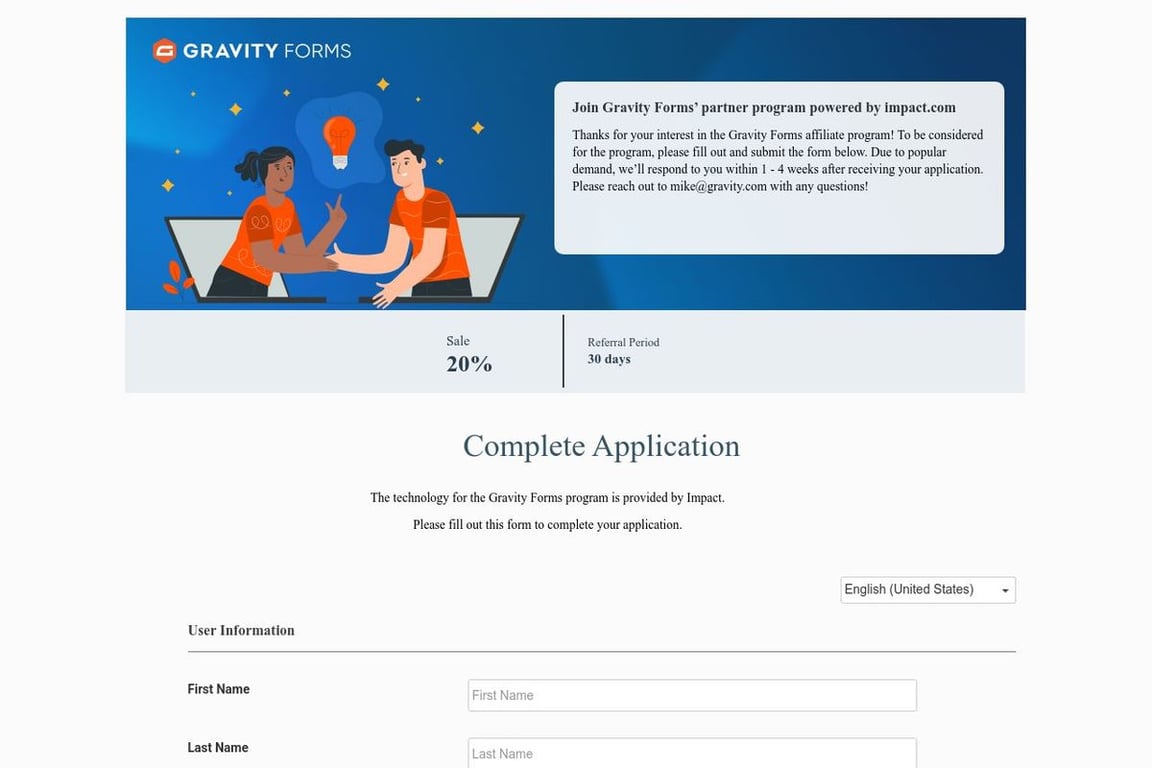Click the Sale '20%' value
This screenshot has height=768, width=1152.
tap(469, 364)
